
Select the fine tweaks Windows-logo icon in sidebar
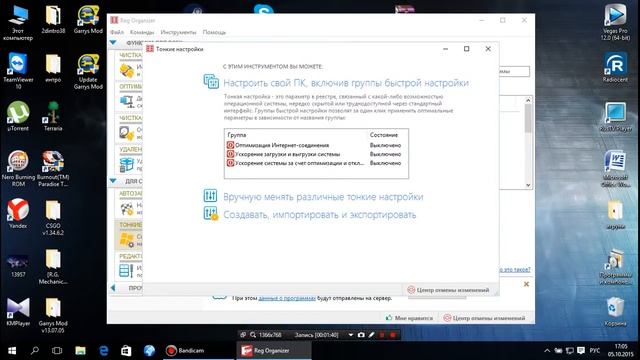[x=127, y=240]
